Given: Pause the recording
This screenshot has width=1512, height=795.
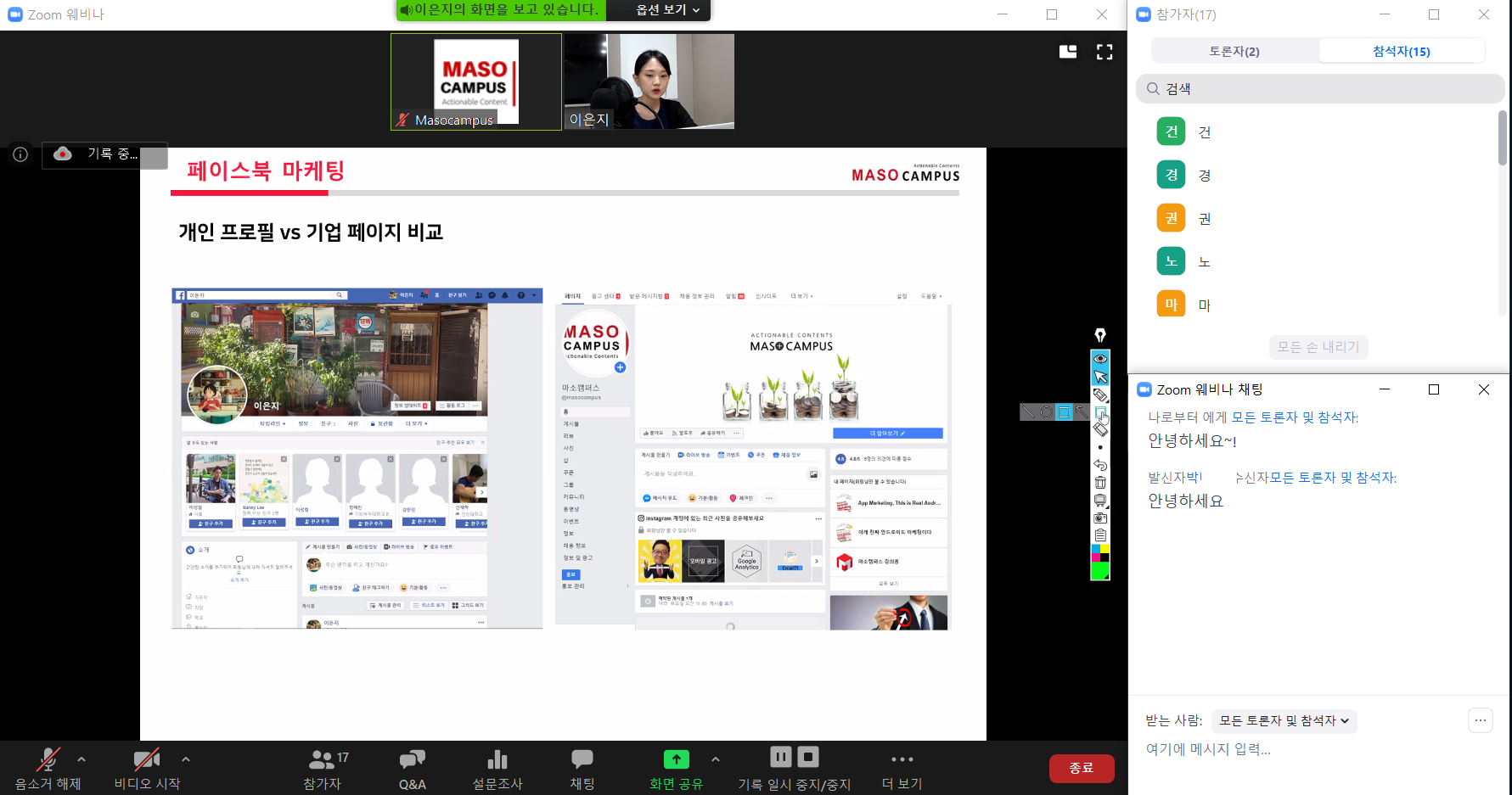Looking at the screenshot, I should [780, 756].
